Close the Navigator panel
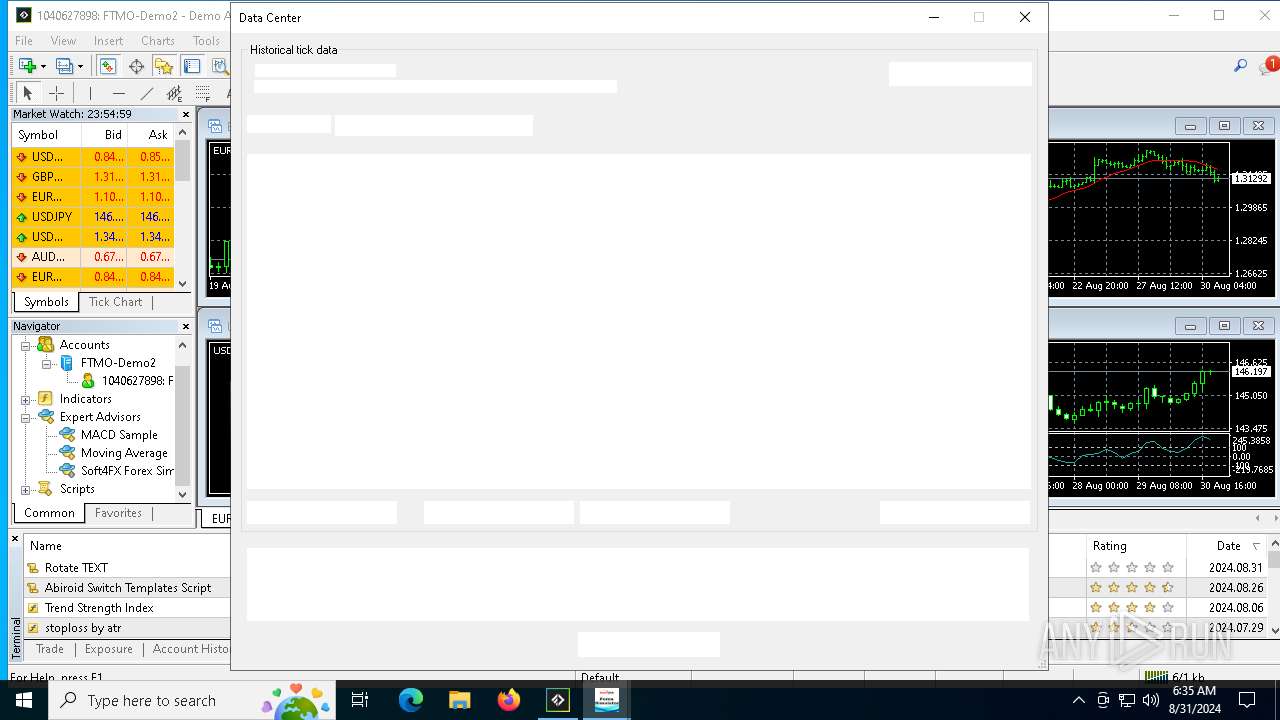 pos(186,326)
